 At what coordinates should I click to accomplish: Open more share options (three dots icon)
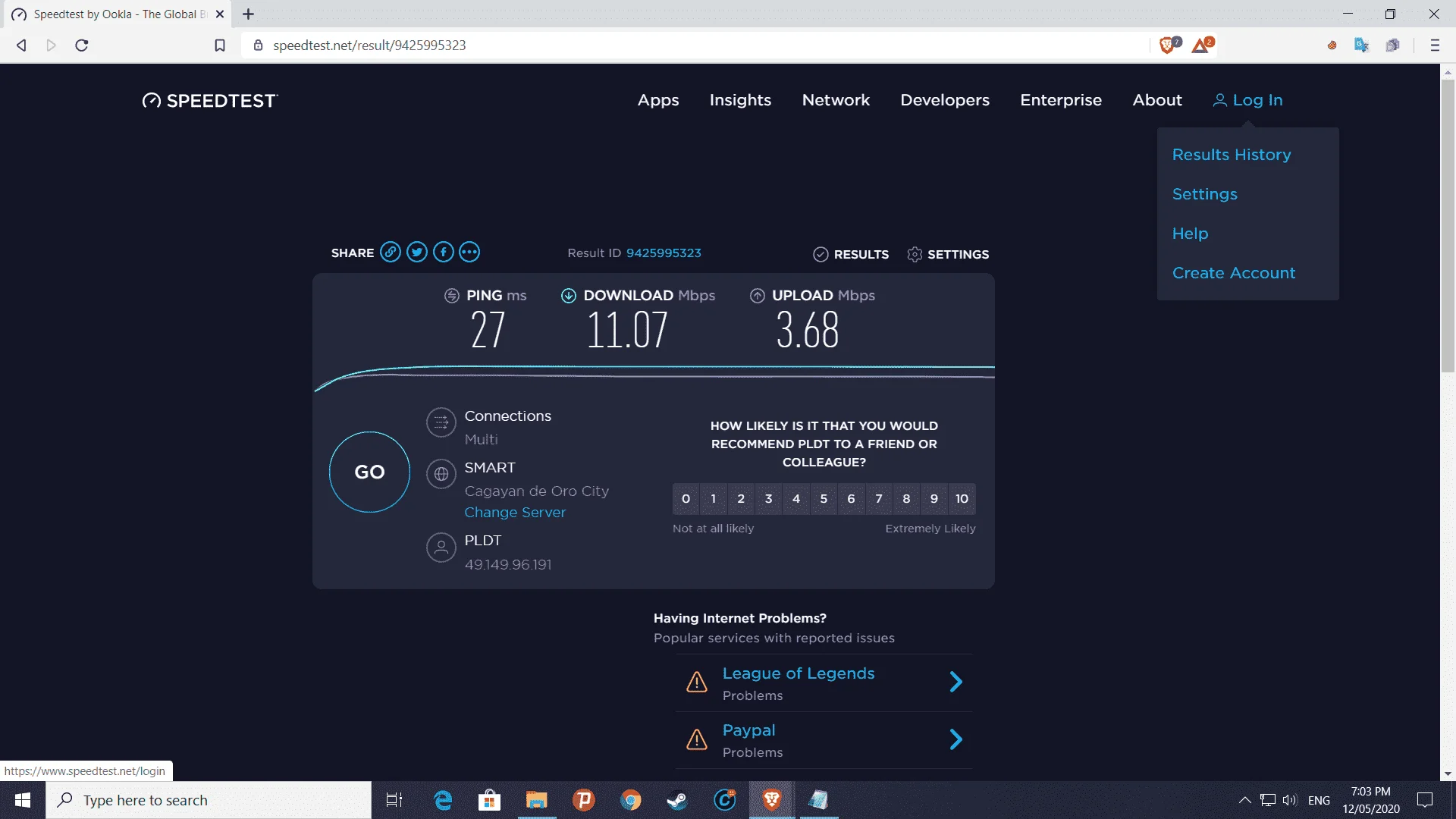[469, 253]
